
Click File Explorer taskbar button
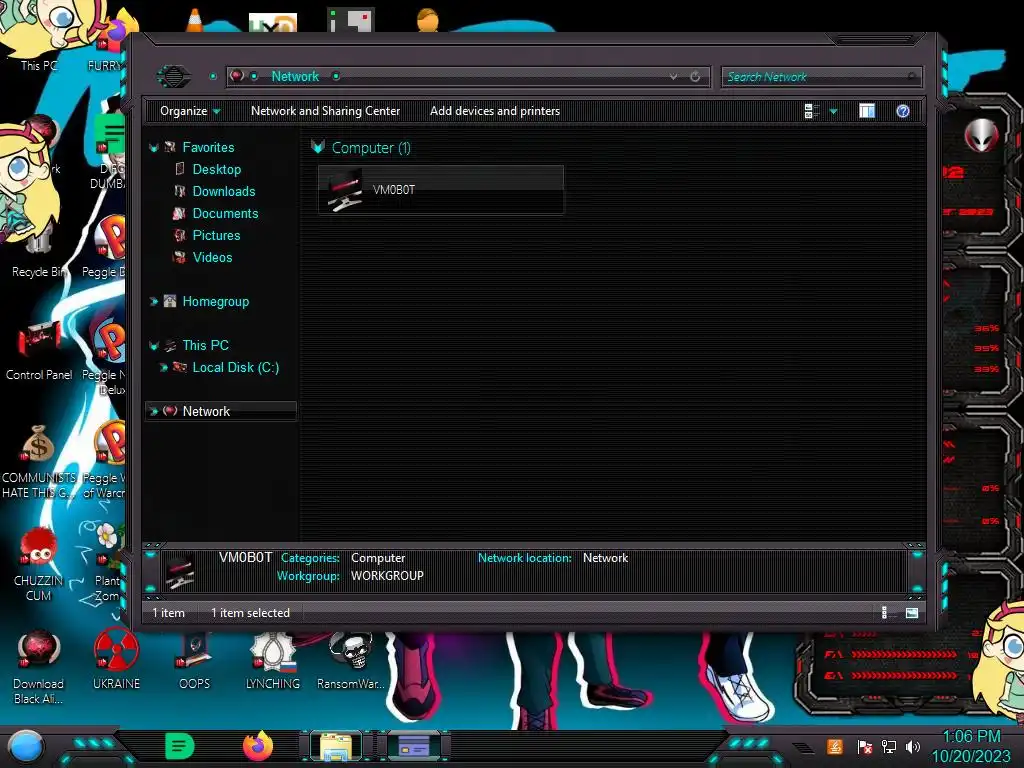(x=336, y=746)
